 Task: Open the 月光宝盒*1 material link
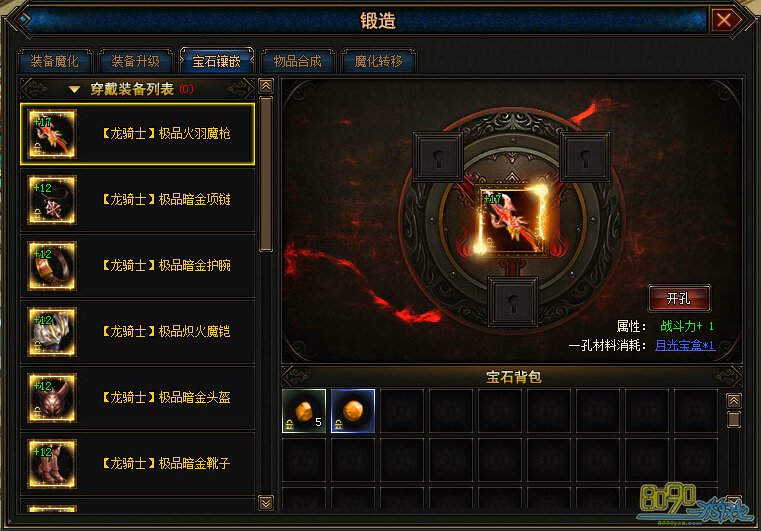685,345
